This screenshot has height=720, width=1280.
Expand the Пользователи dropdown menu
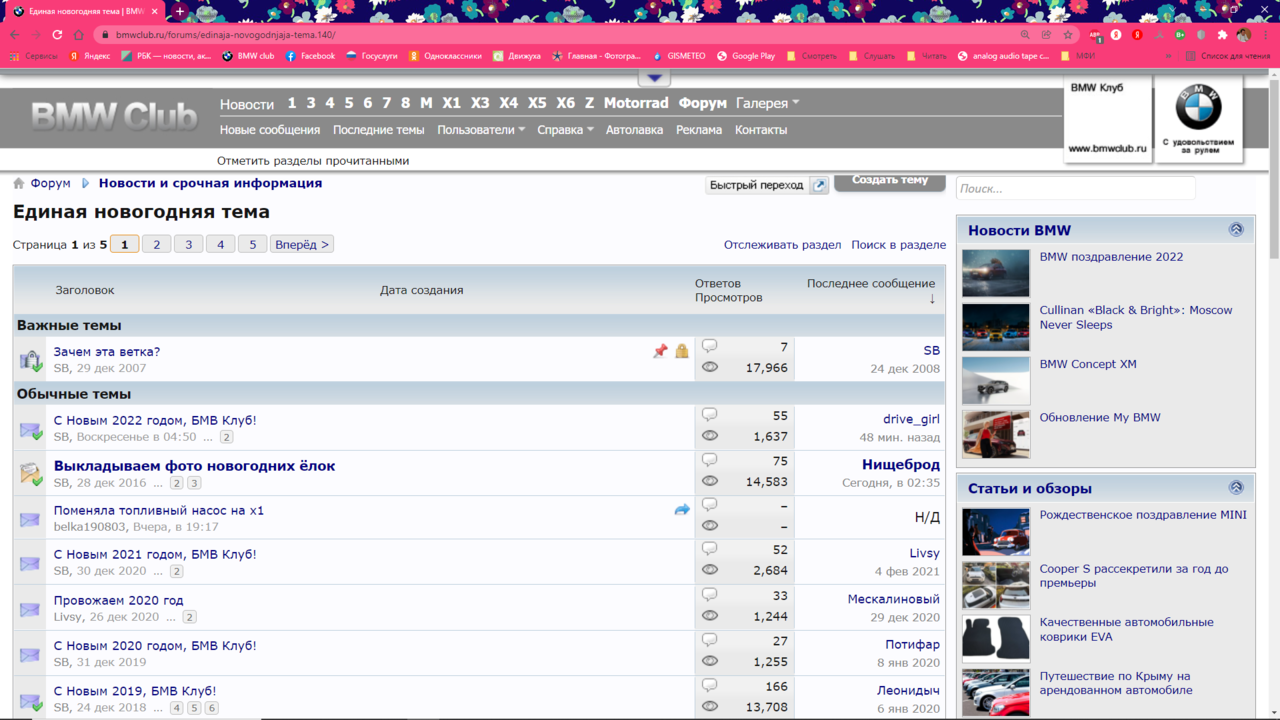click(x=481, y=130)
